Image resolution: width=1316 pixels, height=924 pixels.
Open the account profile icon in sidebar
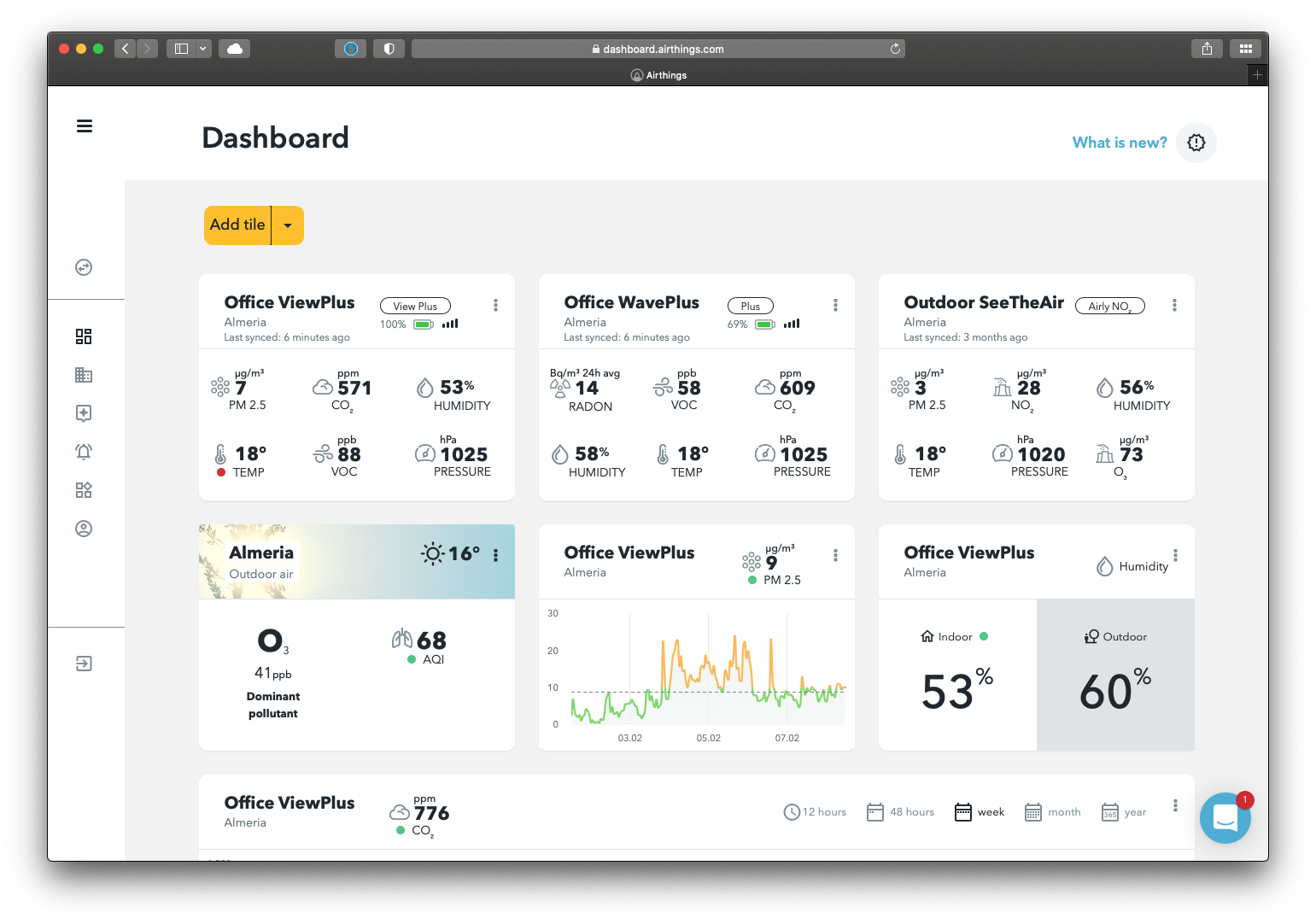84,529
